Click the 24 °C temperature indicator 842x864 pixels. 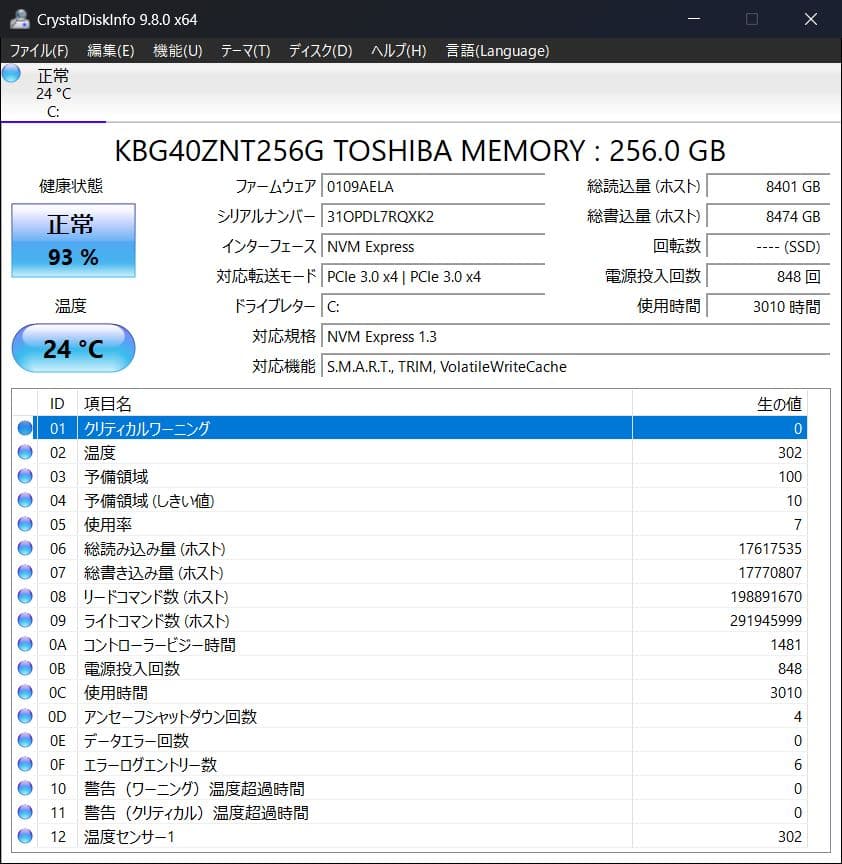[x=72, y=348]
